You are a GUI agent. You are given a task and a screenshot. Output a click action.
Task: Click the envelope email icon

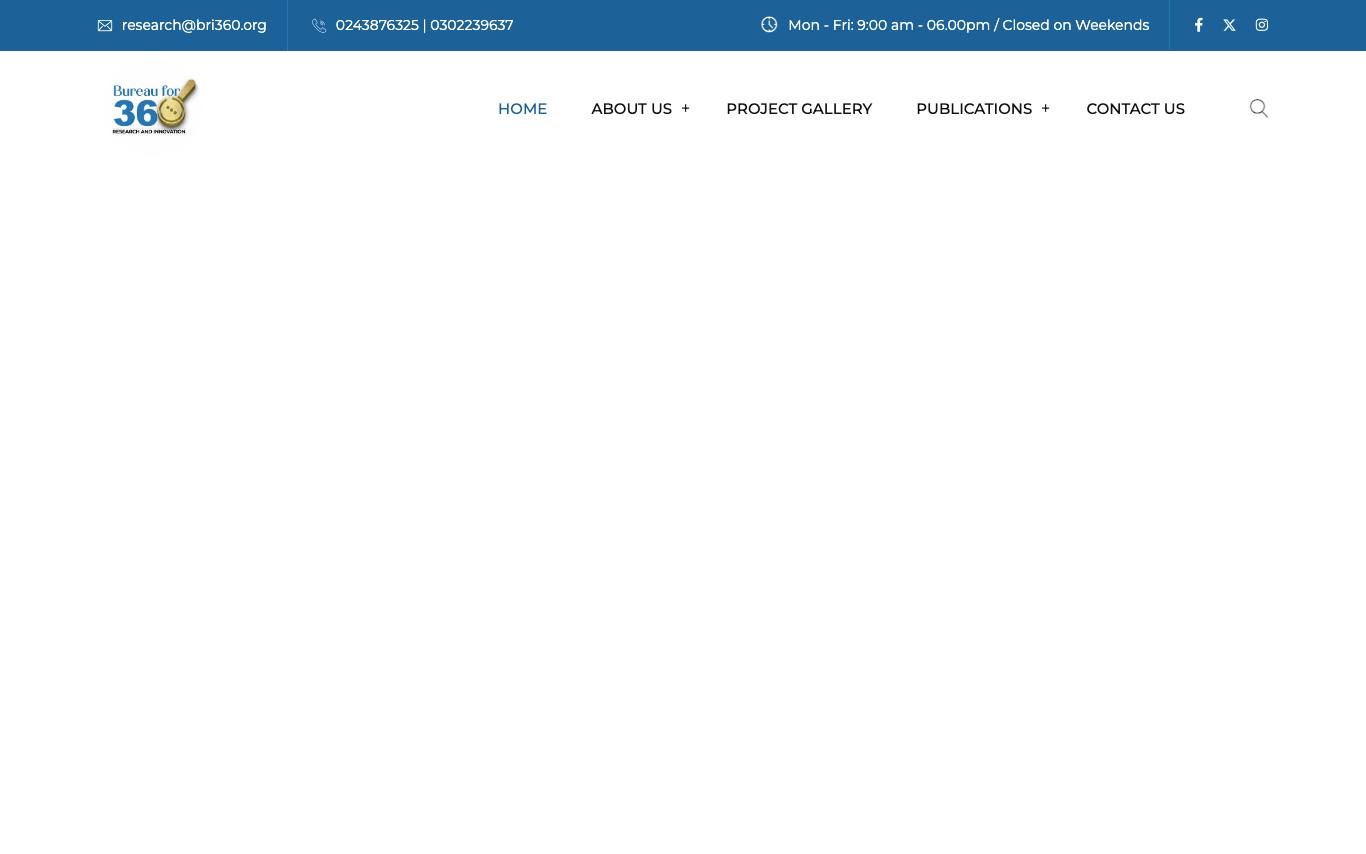click(105, 26)
